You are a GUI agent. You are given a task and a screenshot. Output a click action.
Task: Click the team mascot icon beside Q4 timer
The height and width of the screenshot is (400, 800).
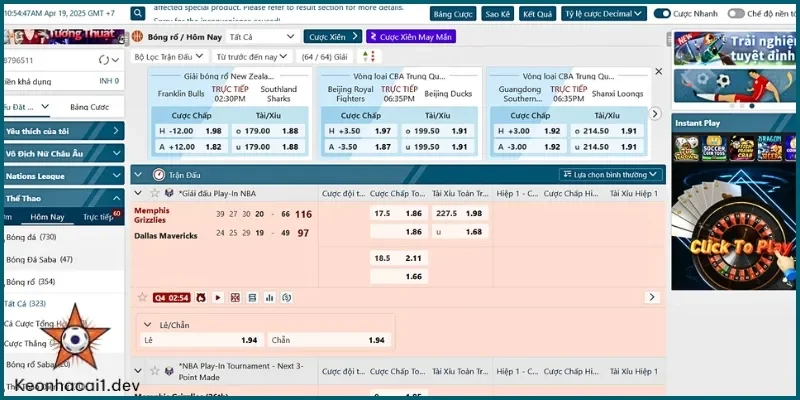(x=201, y=297)
